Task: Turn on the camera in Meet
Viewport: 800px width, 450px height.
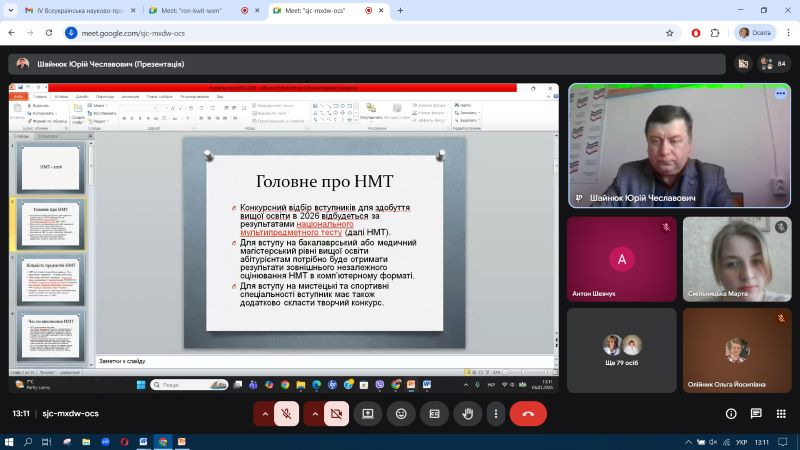Action: [337, 413]
